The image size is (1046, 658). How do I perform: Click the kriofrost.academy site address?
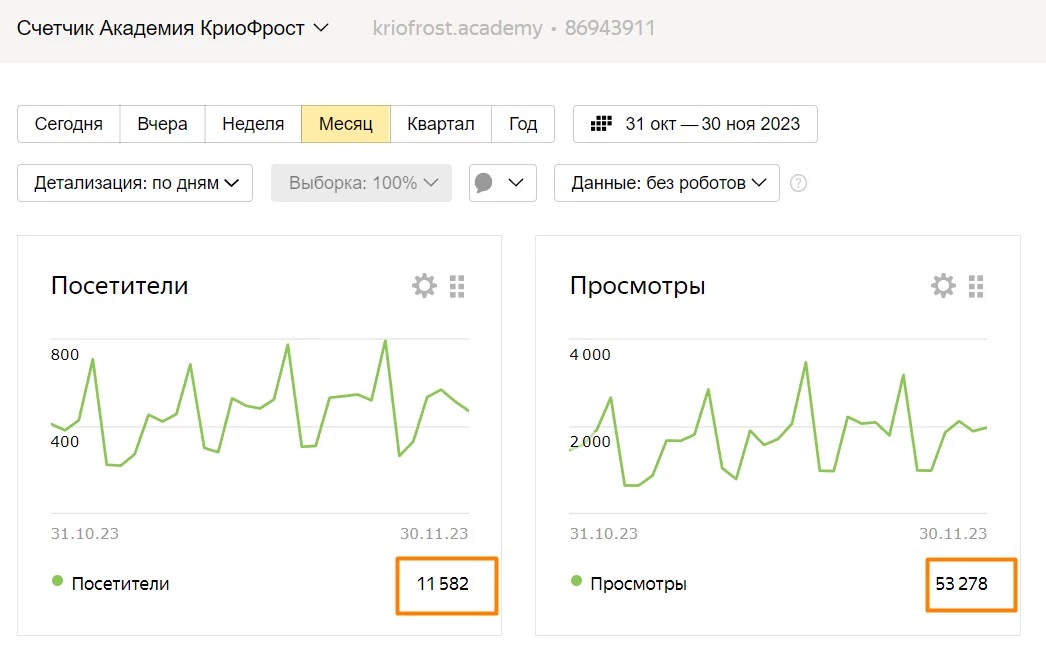click(x=458, y=28)
